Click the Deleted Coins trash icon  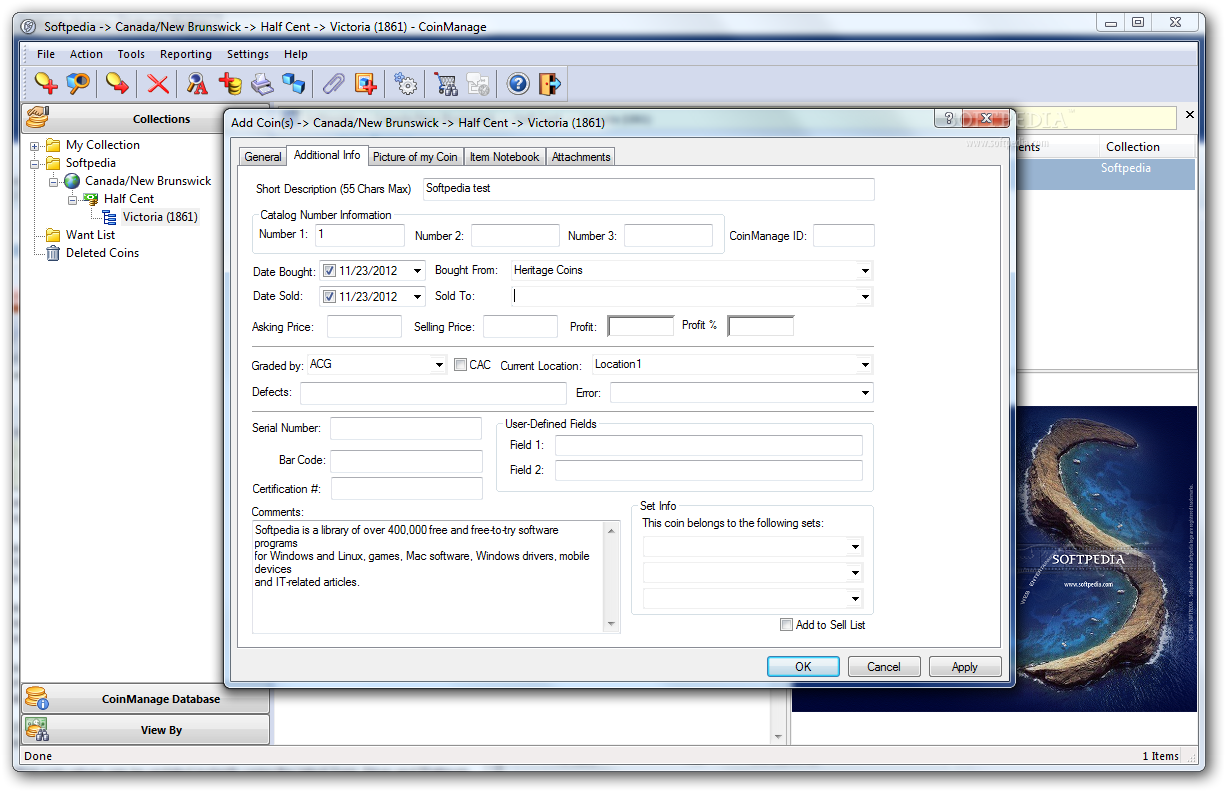(53, 253)
